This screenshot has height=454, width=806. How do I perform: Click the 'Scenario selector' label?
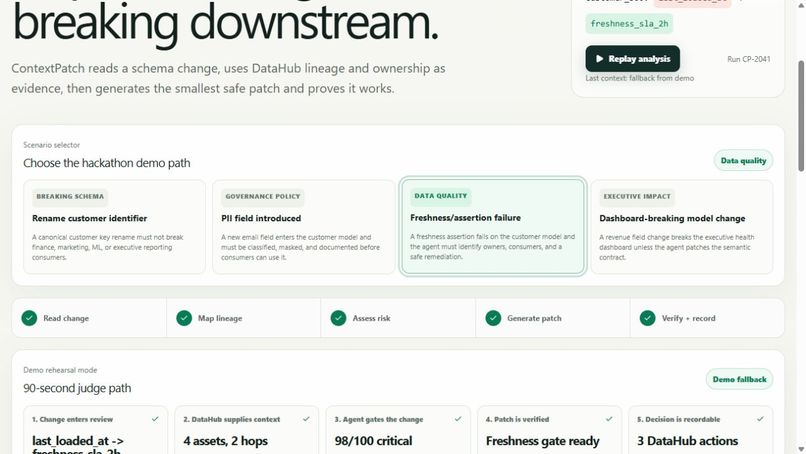click(51, 145)
